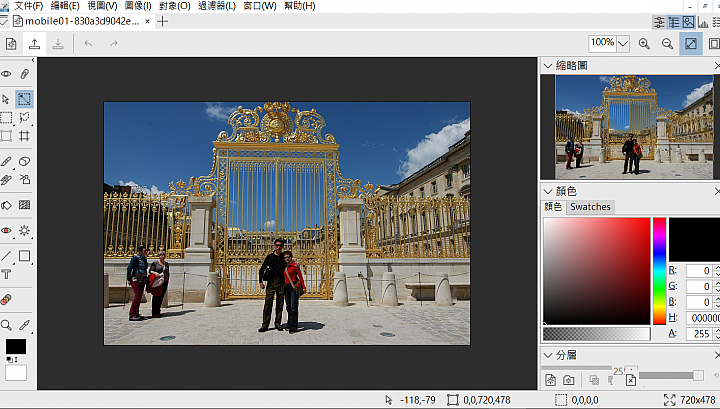Click the upload arrow toolbar icon
The image size is (720, 409).
(34, 44)
